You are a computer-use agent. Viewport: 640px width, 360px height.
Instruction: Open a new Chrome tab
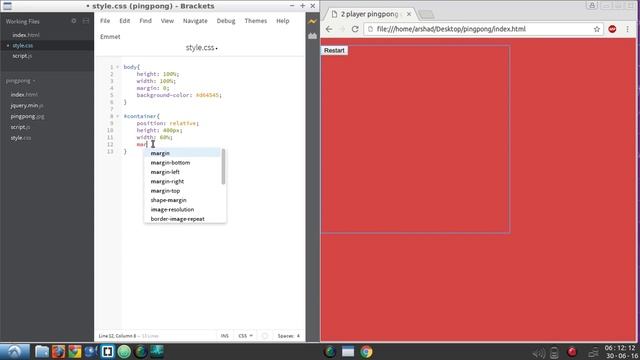pyautogui.click(x=427, y=14)
